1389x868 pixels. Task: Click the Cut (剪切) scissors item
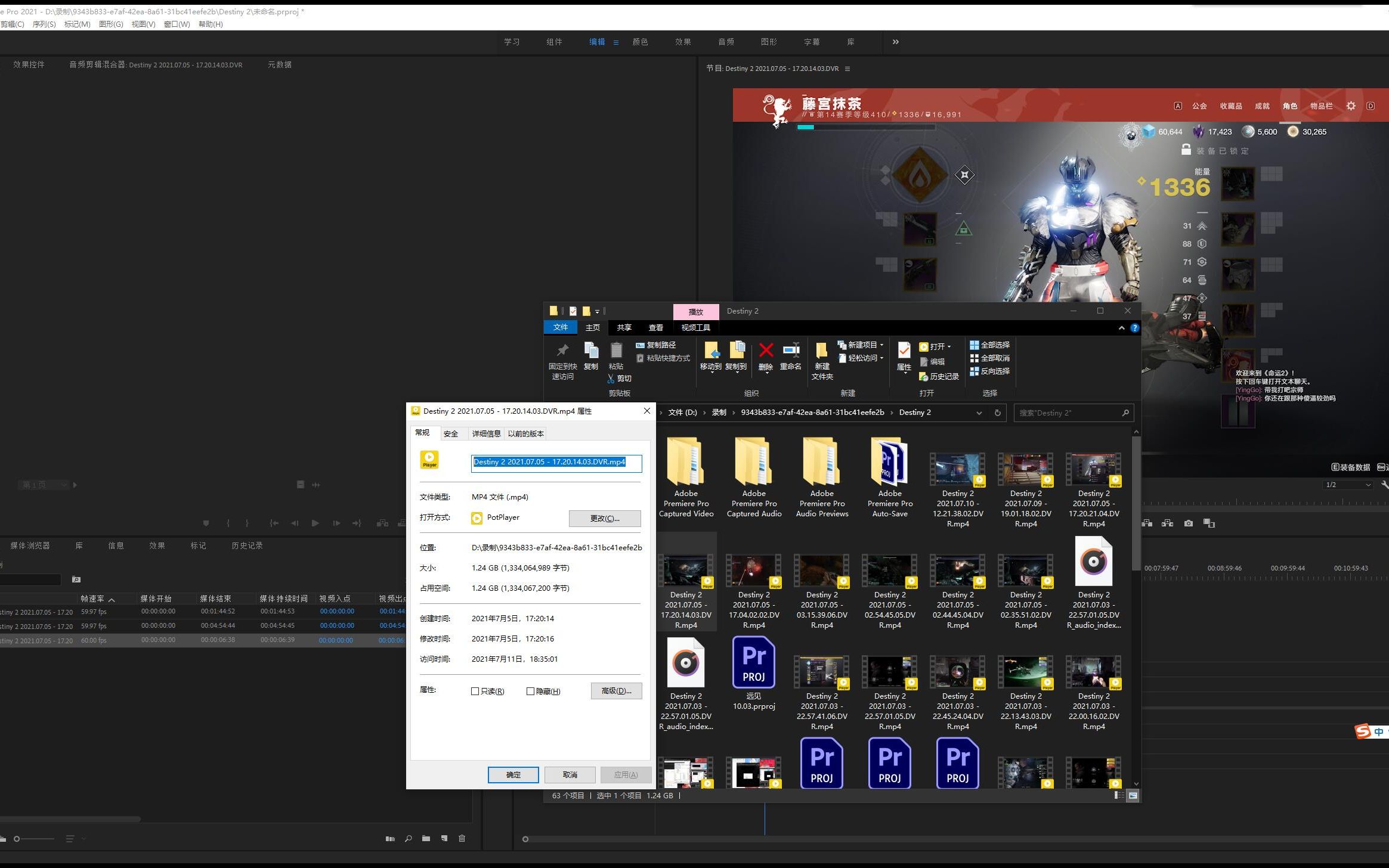click(620, 379)
